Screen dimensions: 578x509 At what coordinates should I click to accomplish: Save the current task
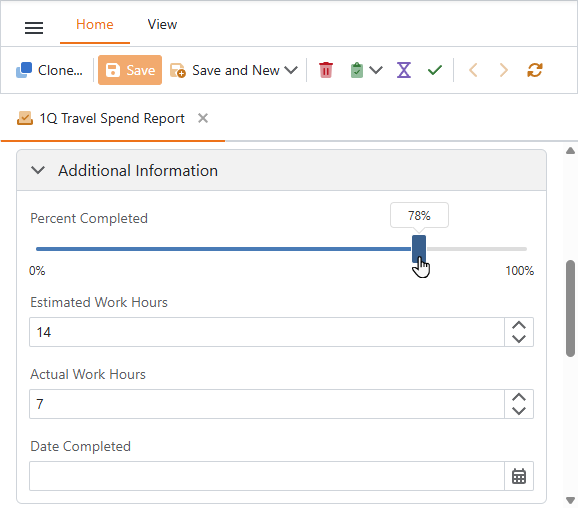[130, 70]
